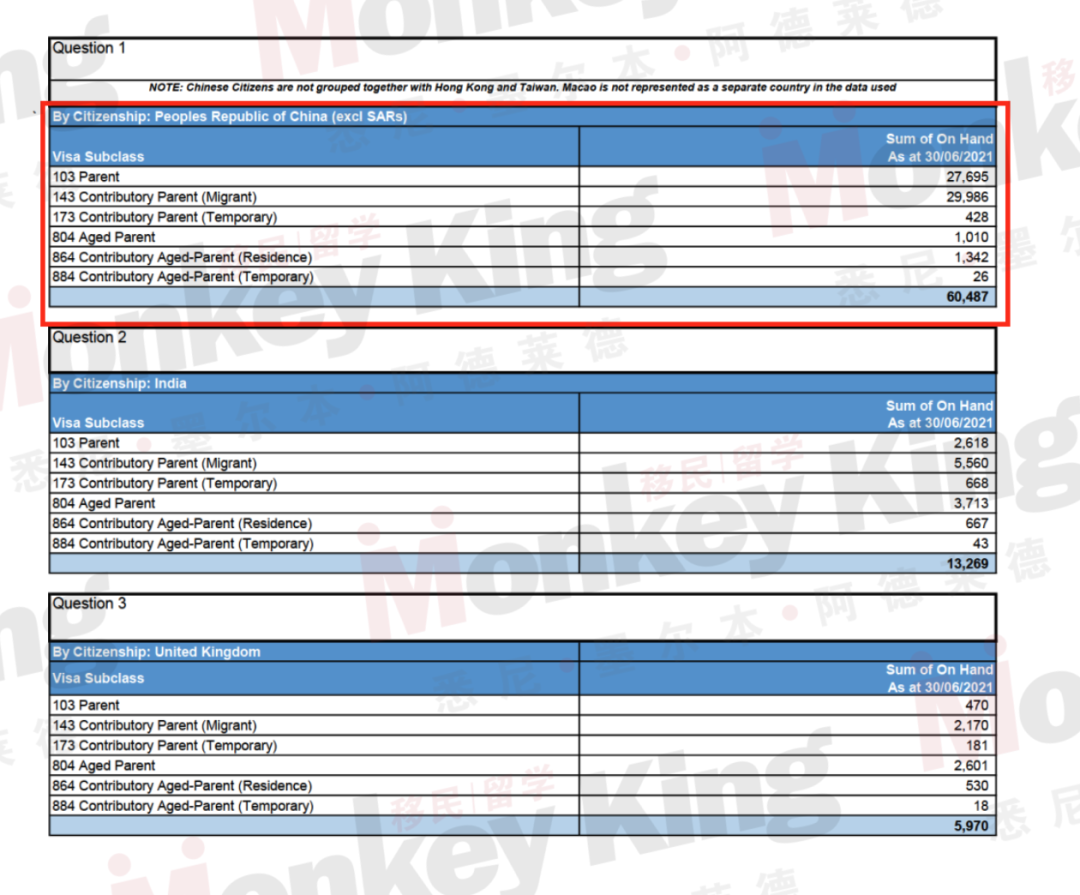Click the value 26

981,277
